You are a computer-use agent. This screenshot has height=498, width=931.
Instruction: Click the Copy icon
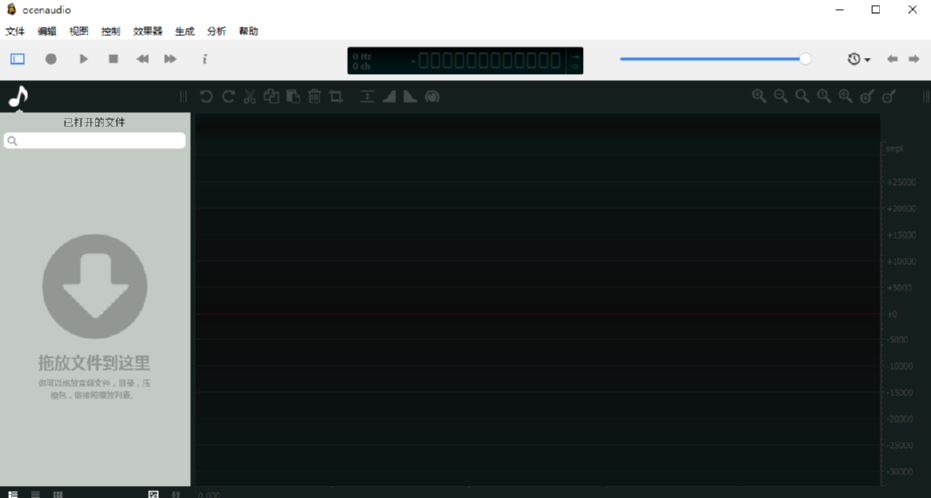coord(271,97)
